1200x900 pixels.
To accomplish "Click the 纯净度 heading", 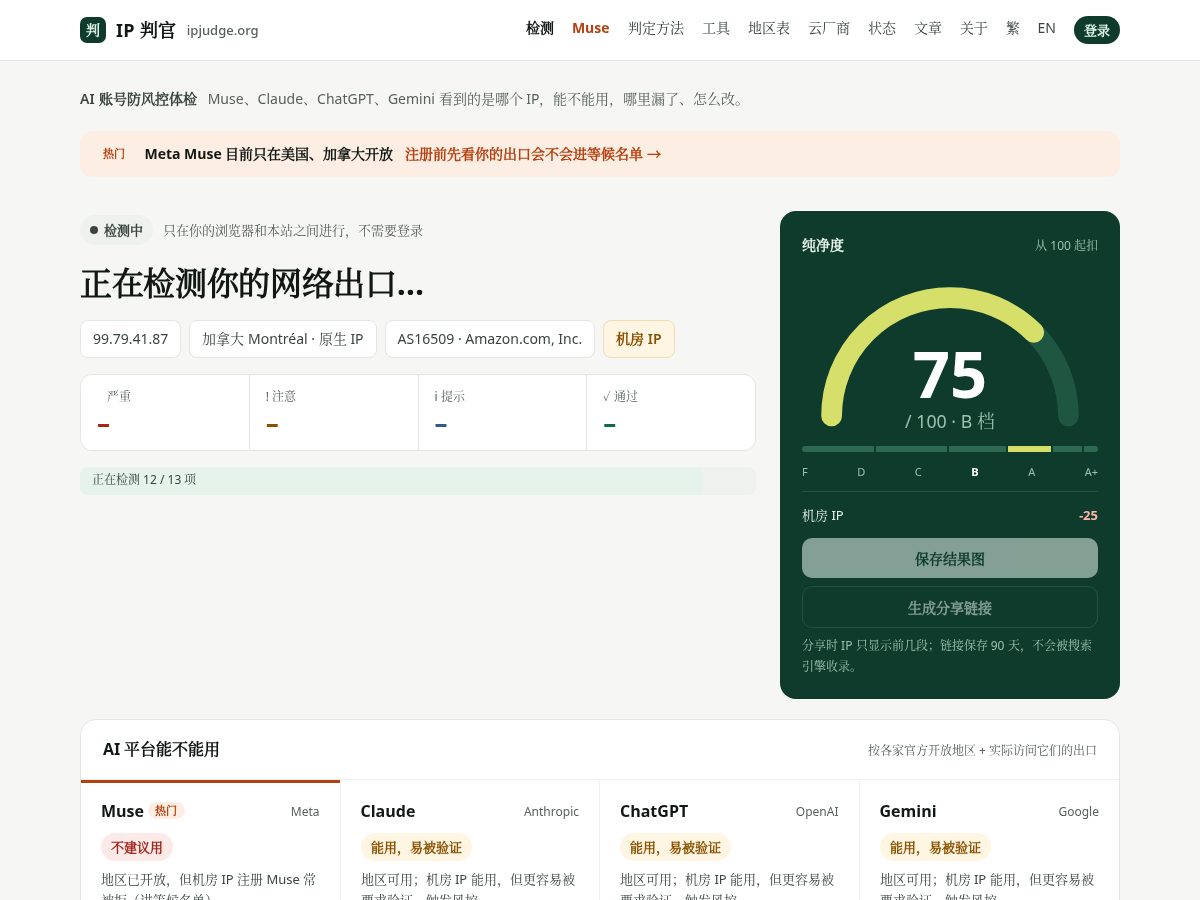I will click(x=823, y=245).
